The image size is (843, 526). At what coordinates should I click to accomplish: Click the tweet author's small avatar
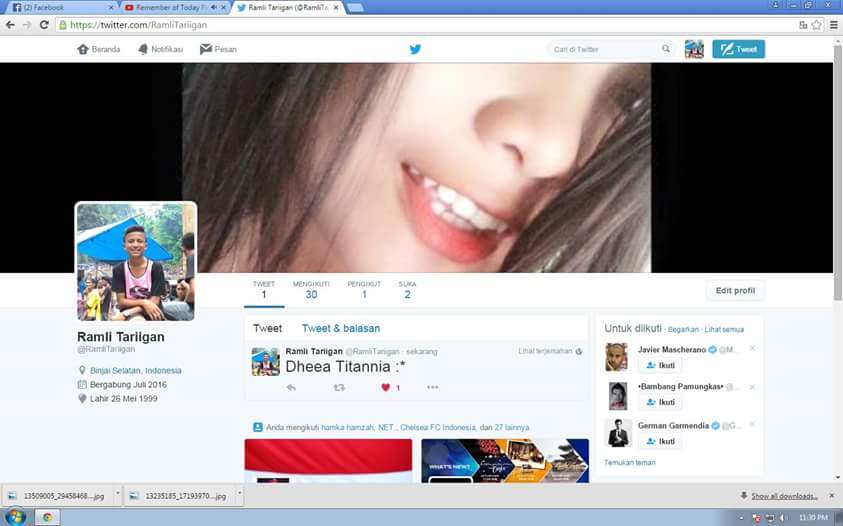pyautogui.click(x=266, y=361)
